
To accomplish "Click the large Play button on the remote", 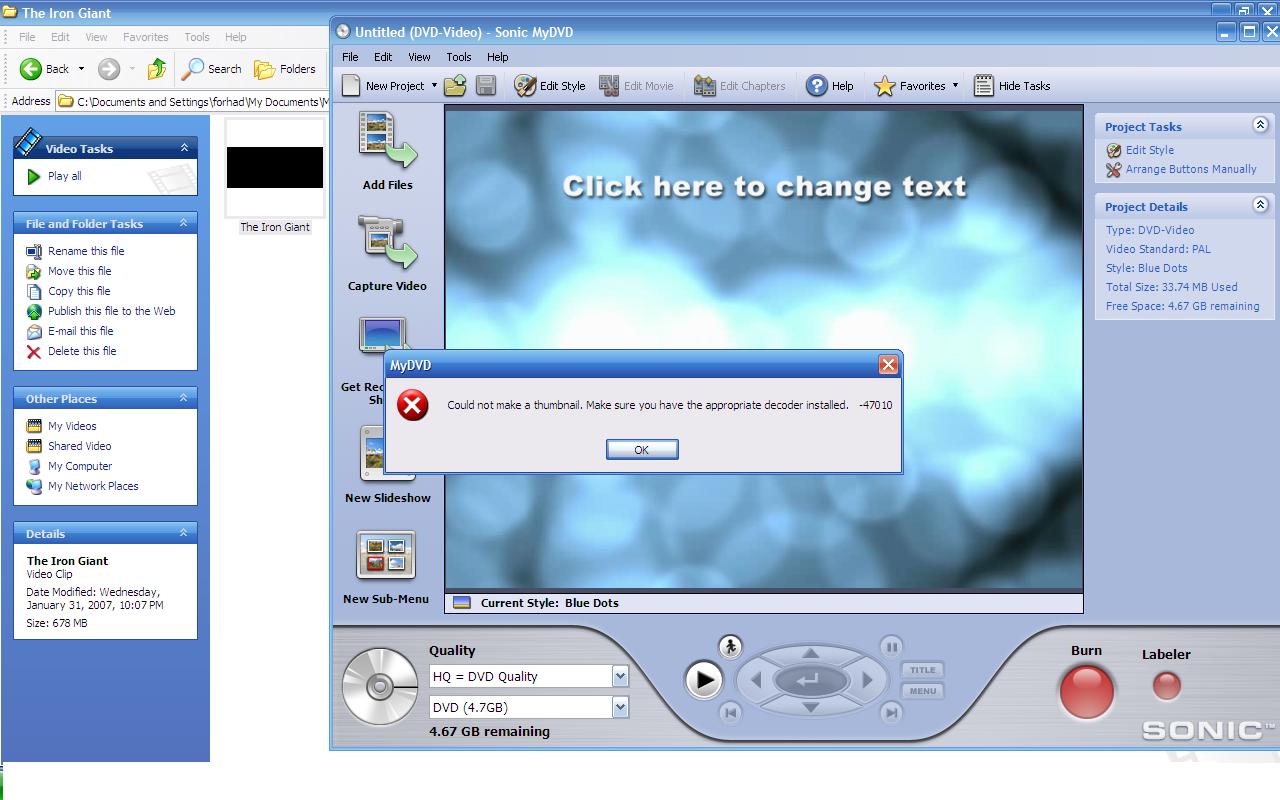I will coord(704,681).
